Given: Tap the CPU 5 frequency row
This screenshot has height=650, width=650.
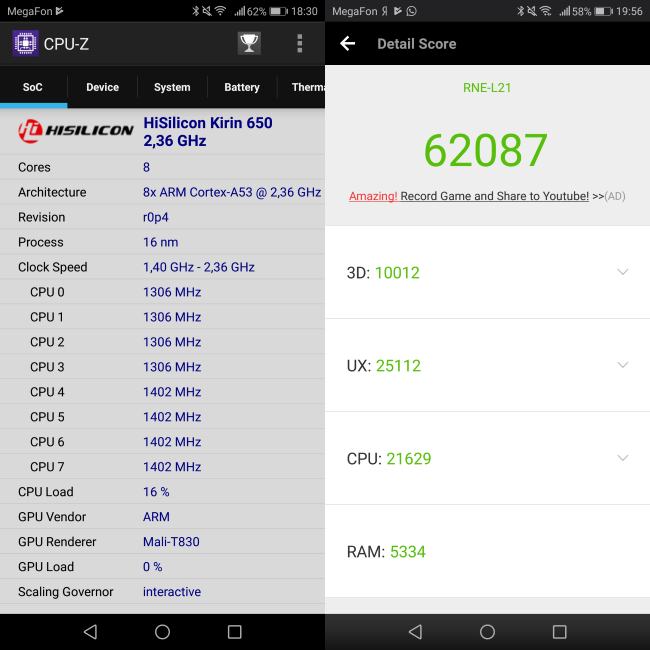Looking at the screenshot, I should click(x=162, y=417).
